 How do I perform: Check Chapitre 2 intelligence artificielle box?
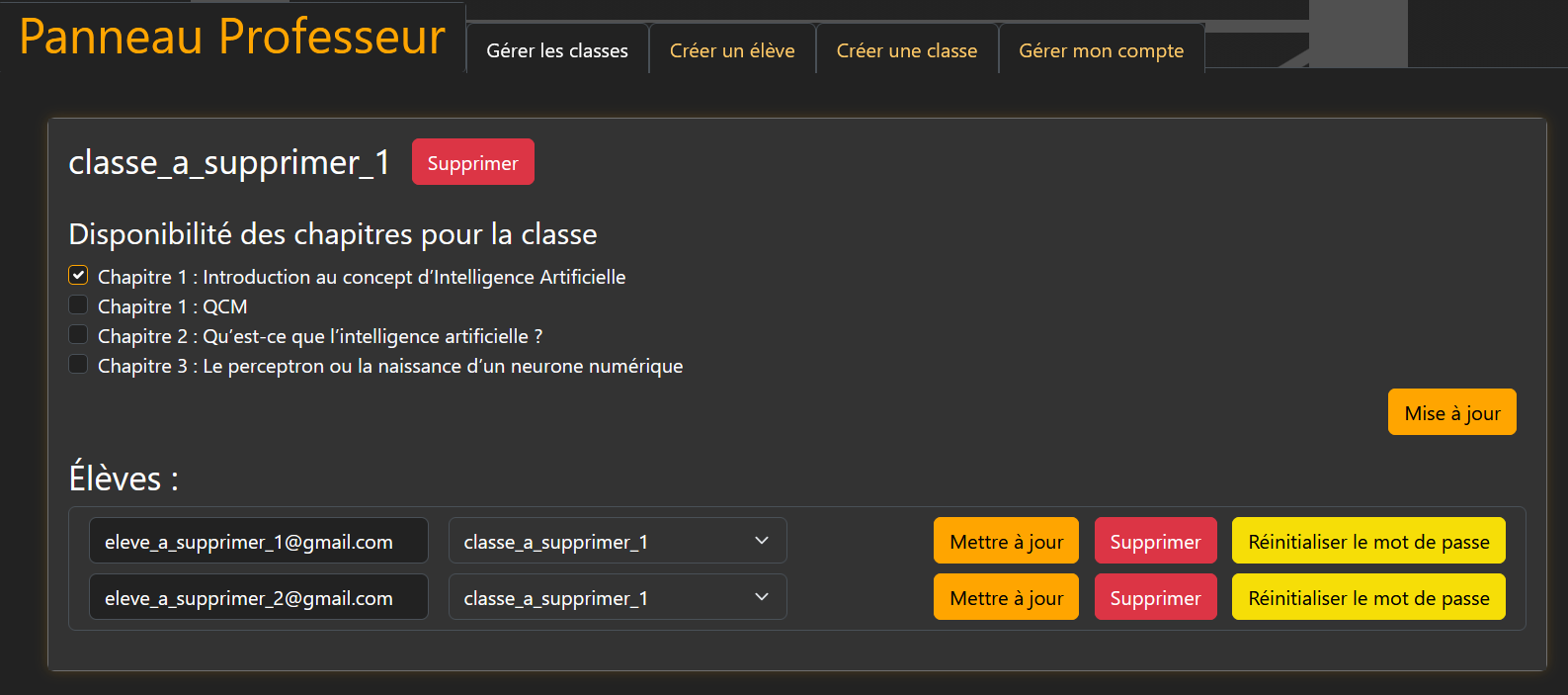point(78,334)
